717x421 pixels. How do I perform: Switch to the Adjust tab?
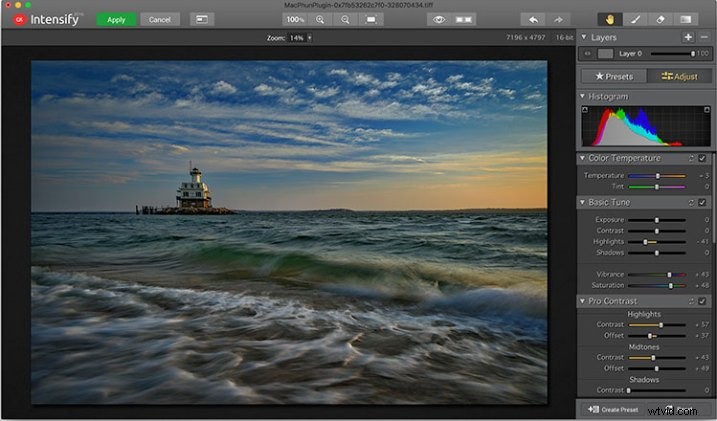tap(680, 76)
